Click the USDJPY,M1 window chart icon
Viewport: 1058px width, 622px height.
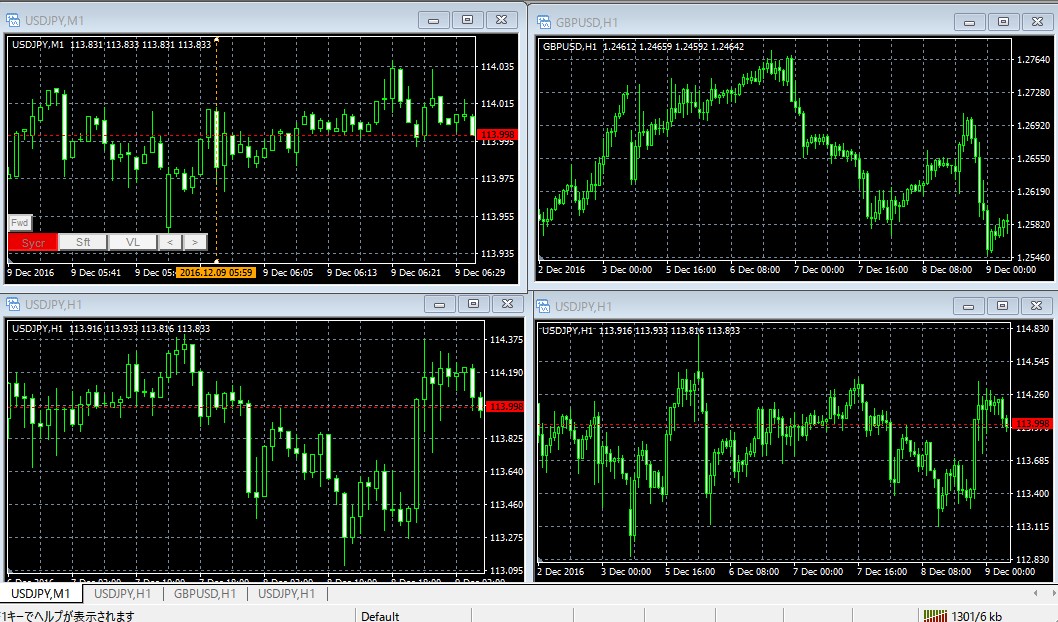[13, 20]
